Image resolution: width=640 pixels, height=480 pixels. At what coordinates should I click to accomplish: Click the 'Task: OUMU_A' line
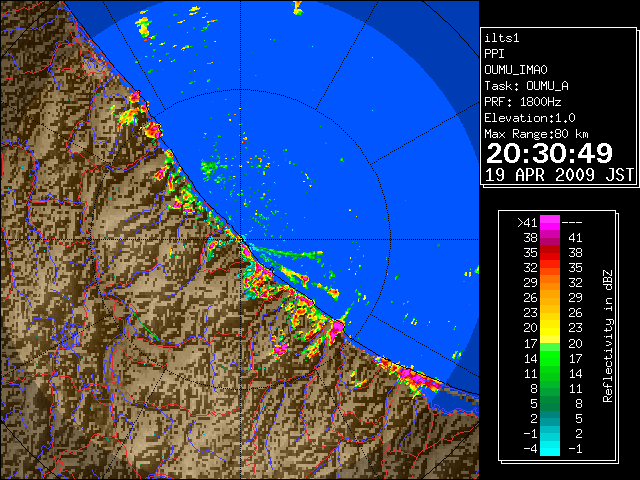tap(527, 86)
